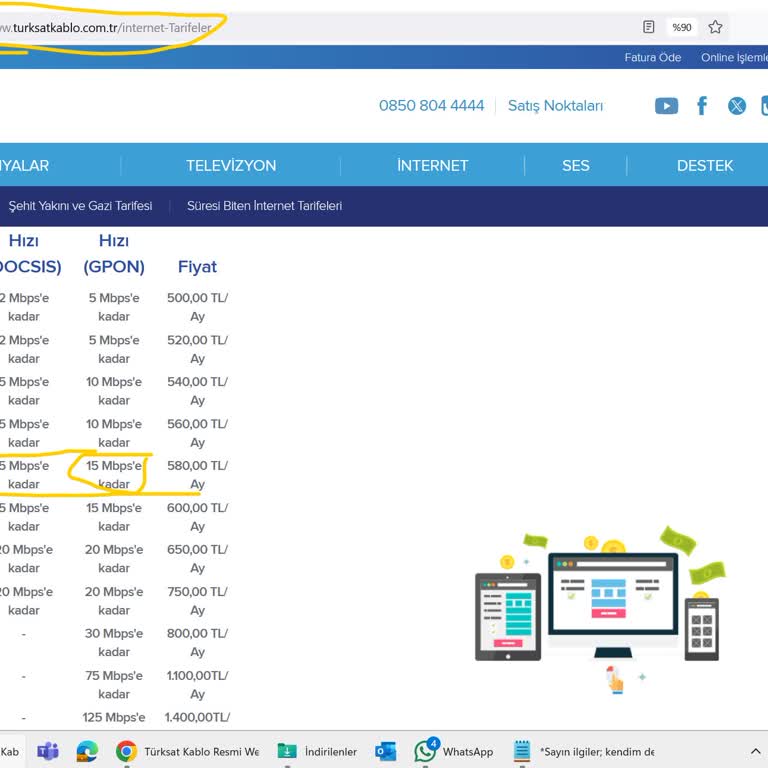Viewport: 768px width, 768px height.
Task: Select the 1.100,00TL/Ay price cell
Action: 197,684
